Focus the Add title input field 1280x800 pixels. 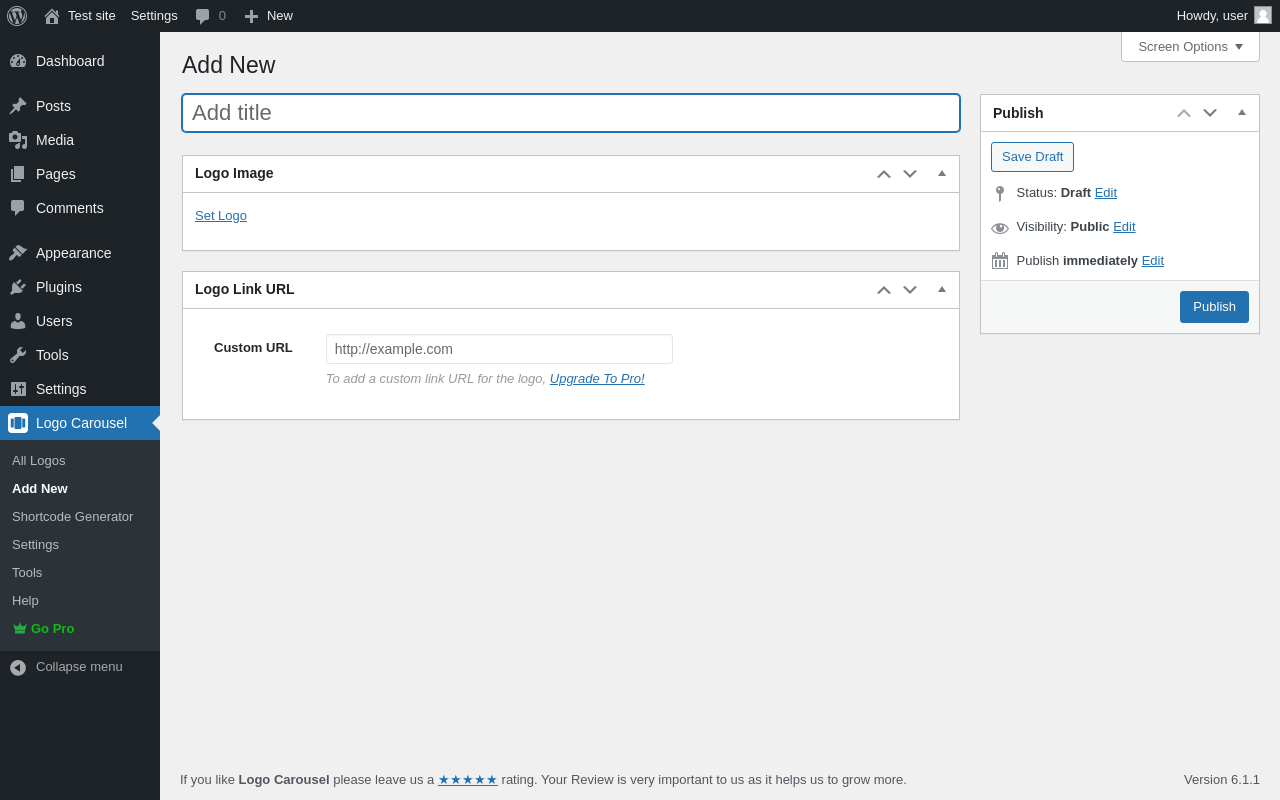click(x=571, y=113)
